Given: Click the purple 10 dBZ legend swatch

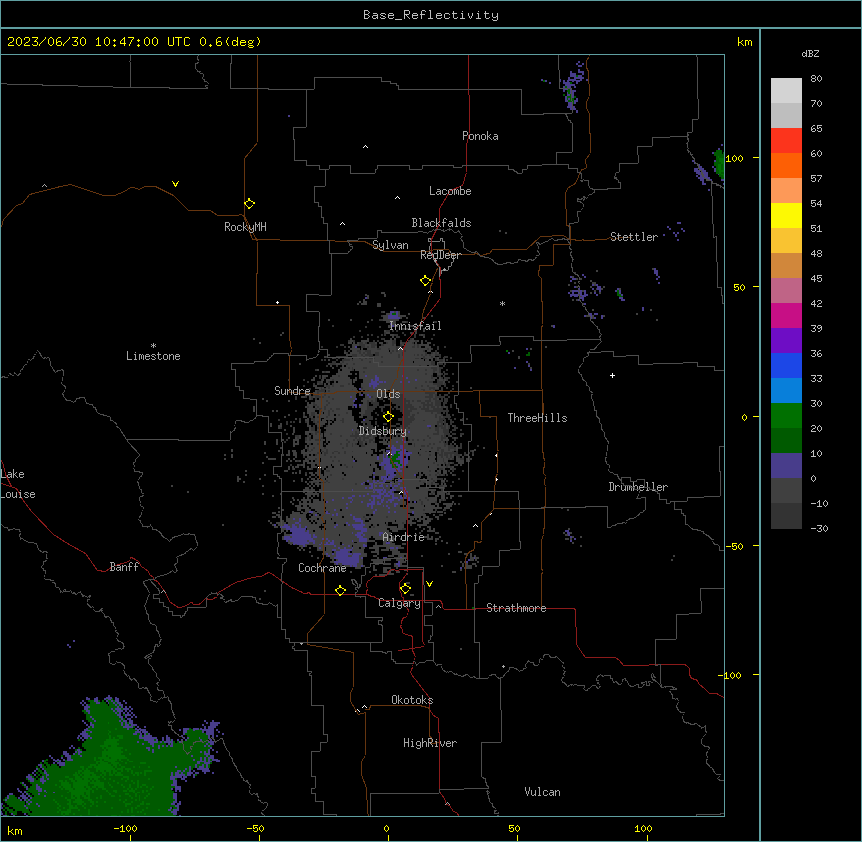Looking at the screenshot, I should [x=786, y=466].
